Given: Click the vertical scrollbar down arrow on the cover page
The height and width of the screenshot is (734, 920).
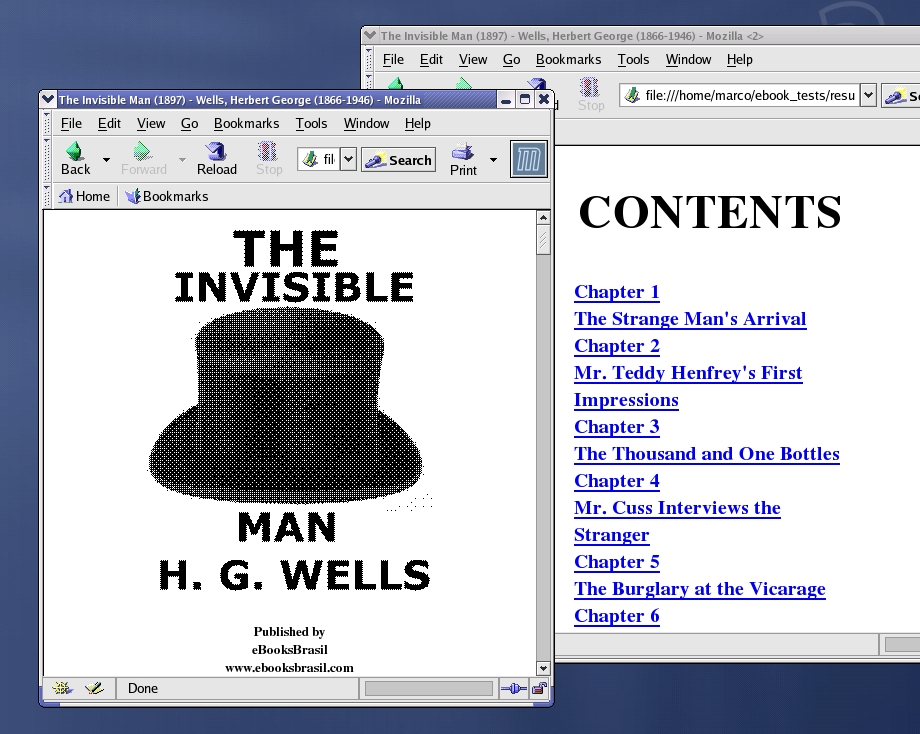Looking at the screenshot, I should (x=543, y=668).
